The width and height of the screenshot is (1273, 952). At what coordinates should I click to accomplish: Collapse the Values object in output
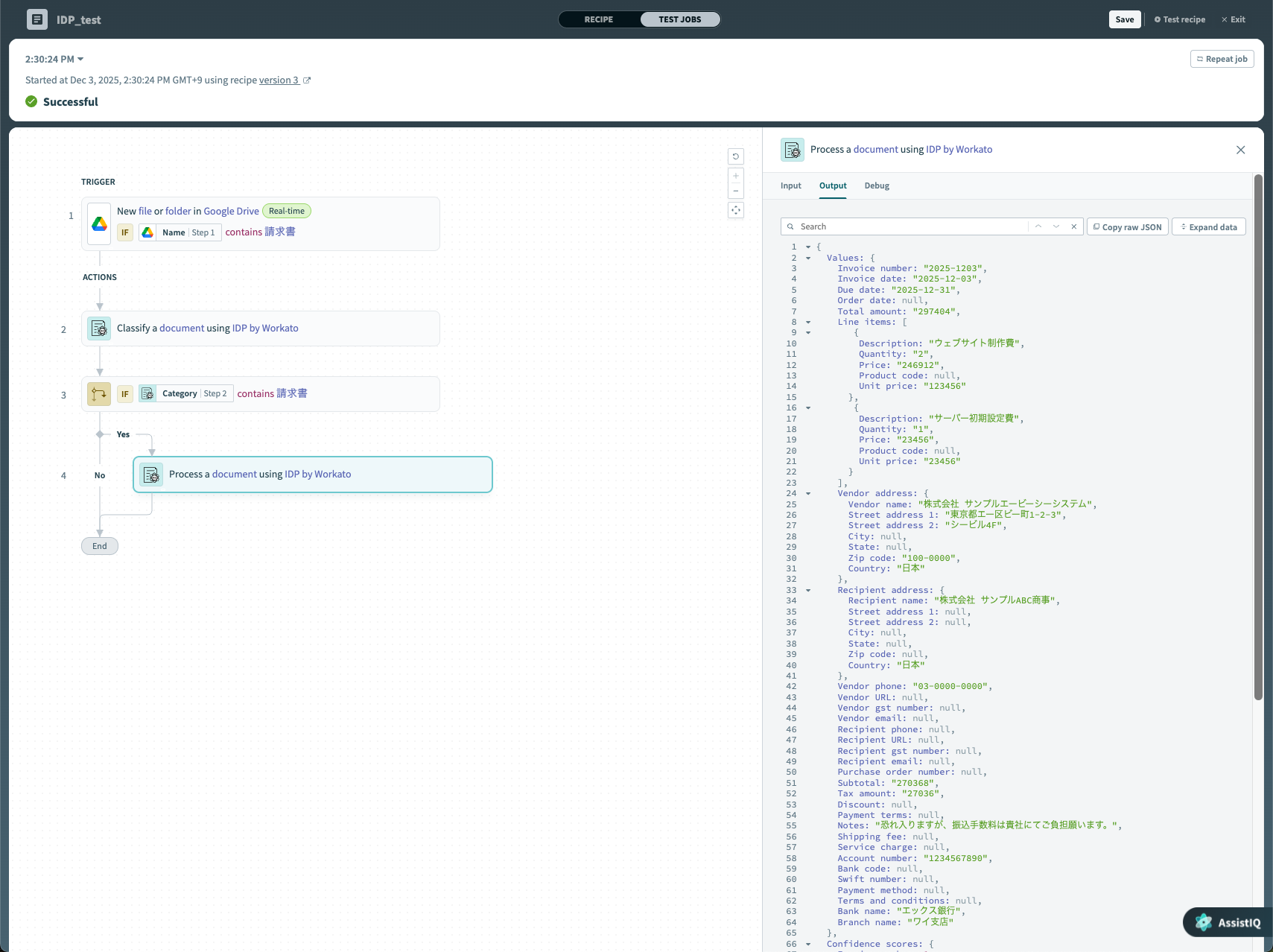tap(808, 258)
